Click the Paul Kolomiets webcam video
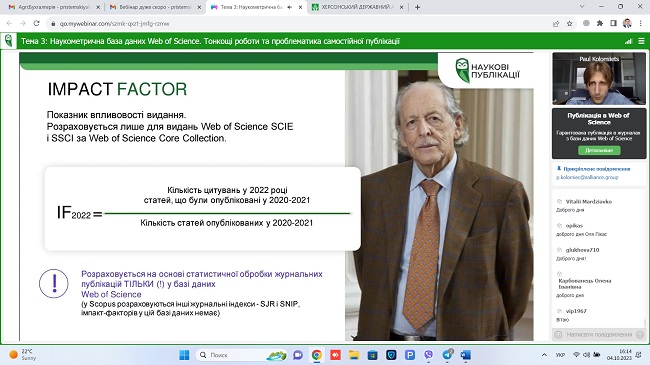Image resolution: width=650 pixels, height=365 pixels. tap(599, 78)
